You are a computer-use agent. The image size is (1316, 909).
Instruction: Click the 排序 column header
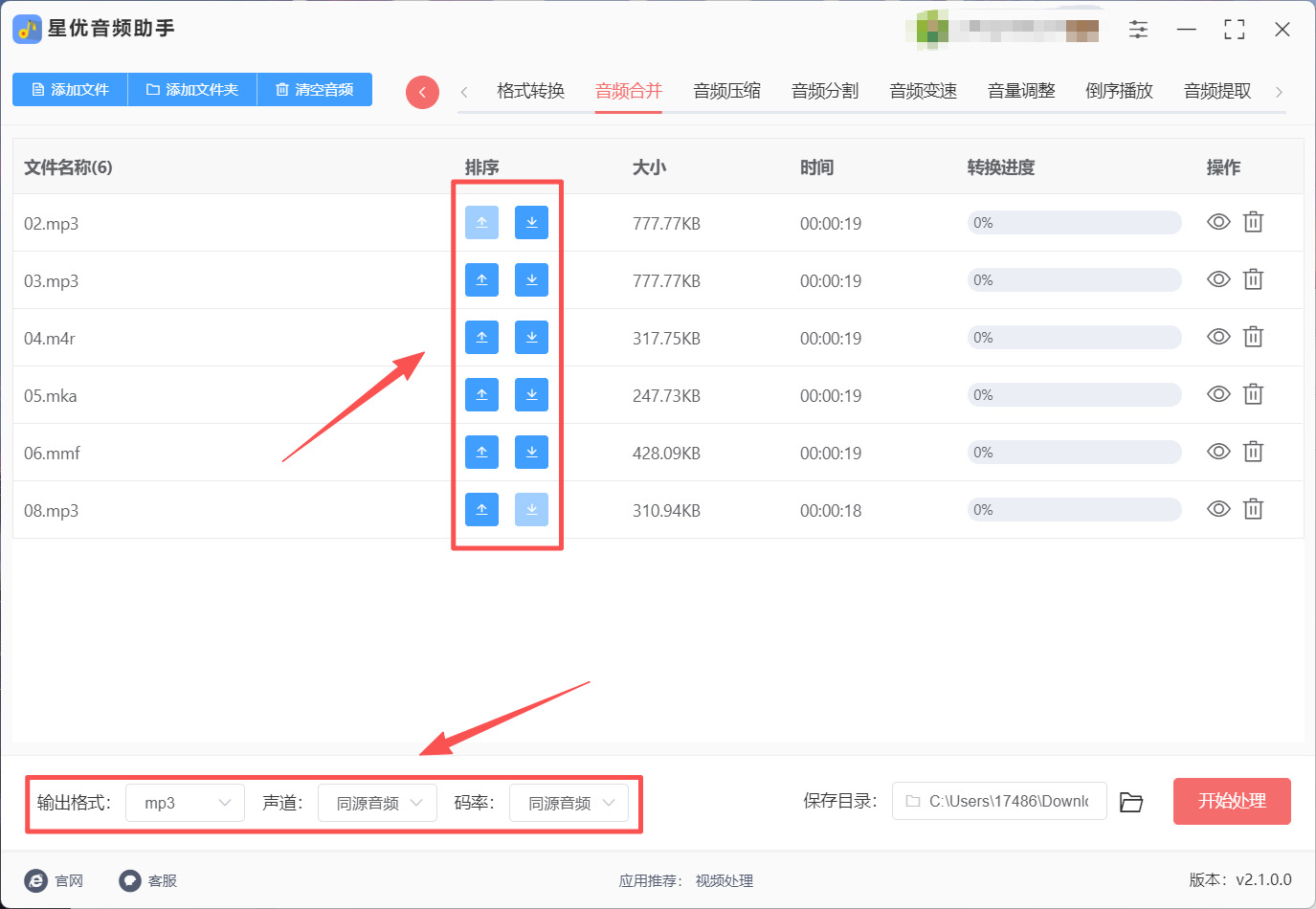pyautogui.click(x=481, y=167)
